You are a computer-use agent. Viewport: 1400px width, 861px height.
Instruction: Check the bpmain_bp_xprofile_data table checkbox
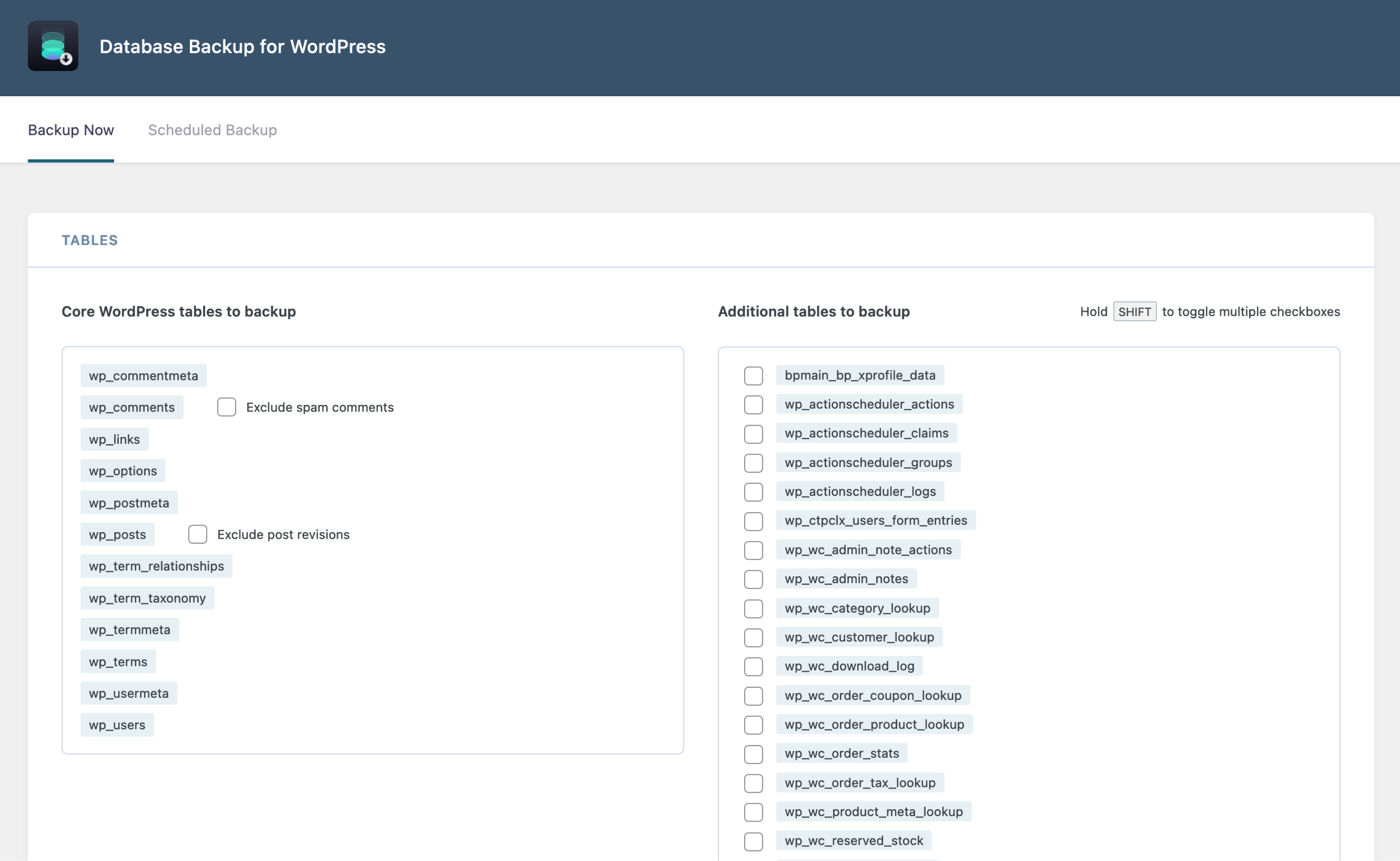tap(754, 376)
